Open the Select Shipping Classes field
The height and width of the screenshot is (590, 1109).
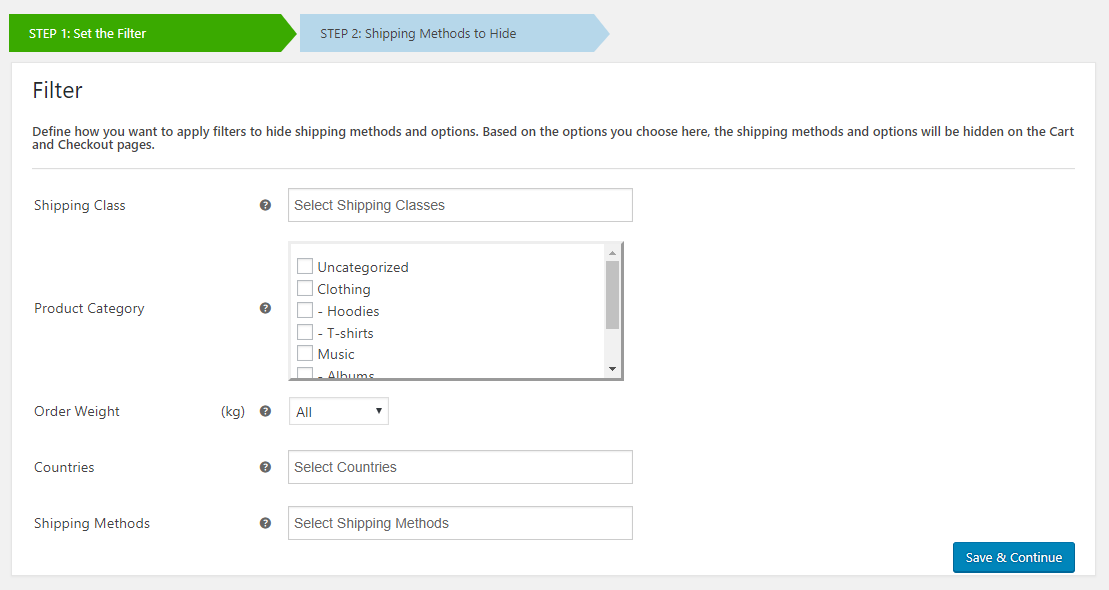[x=460, y=205]
